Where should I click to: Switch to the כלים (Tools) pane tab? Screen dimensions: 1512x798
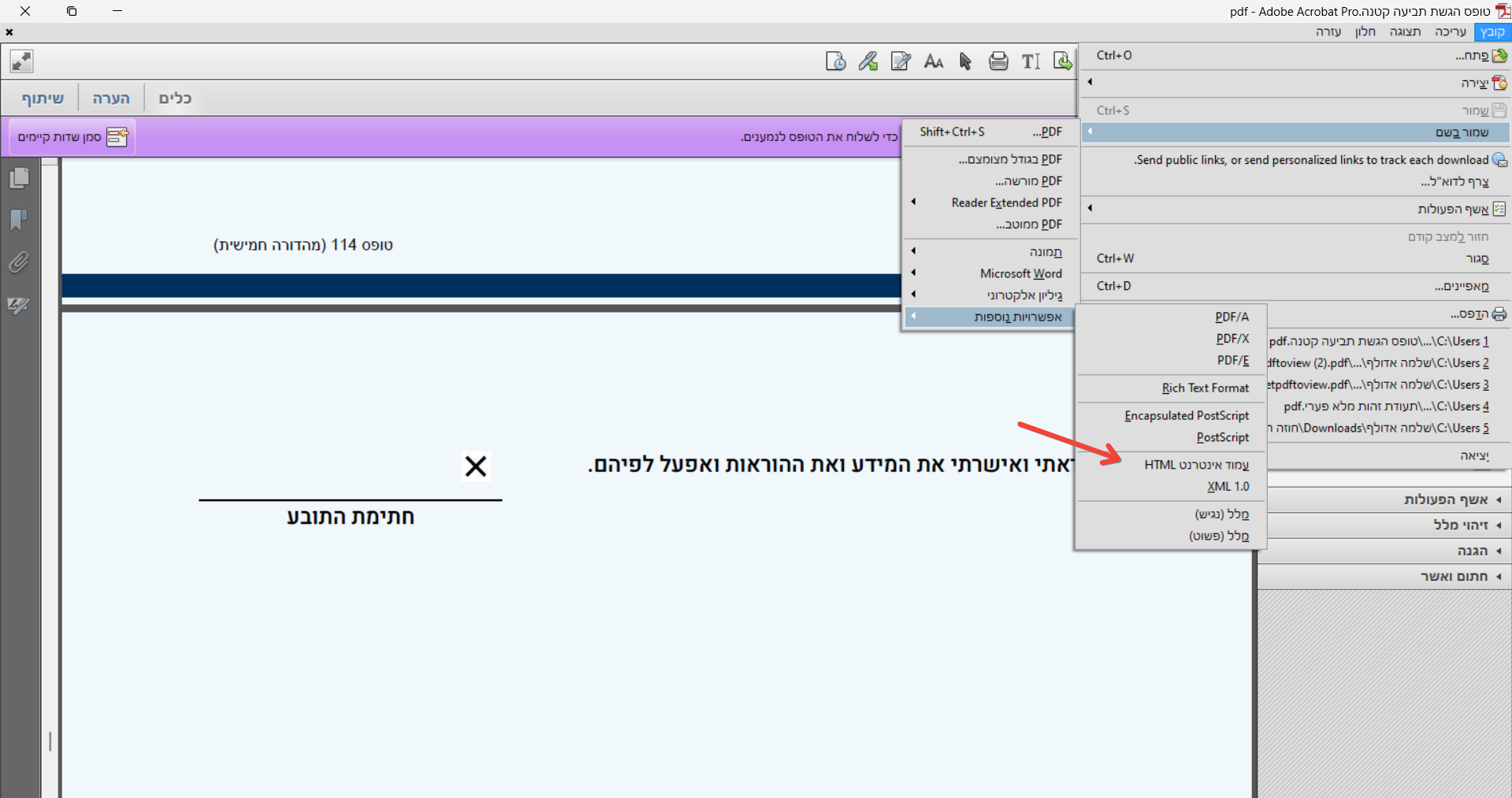[175, 98]
